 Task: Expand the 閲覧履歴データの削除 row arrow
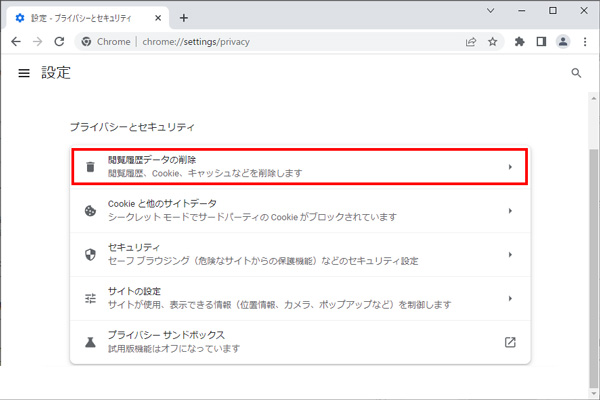point(510,167)
